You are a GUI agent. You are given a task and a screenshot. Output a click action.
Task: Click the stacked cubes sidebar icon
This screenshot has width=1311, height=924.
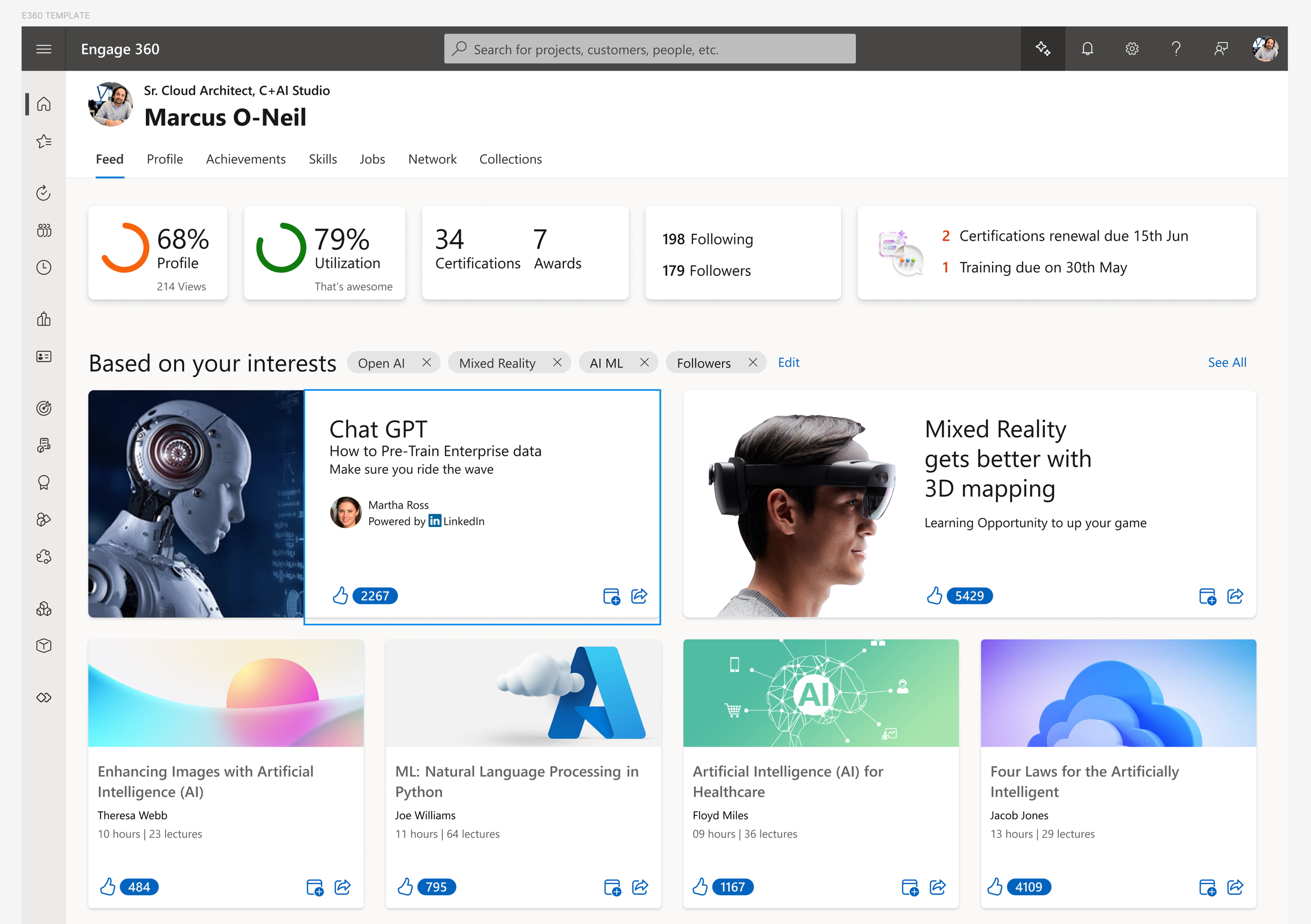click(44, 609)
